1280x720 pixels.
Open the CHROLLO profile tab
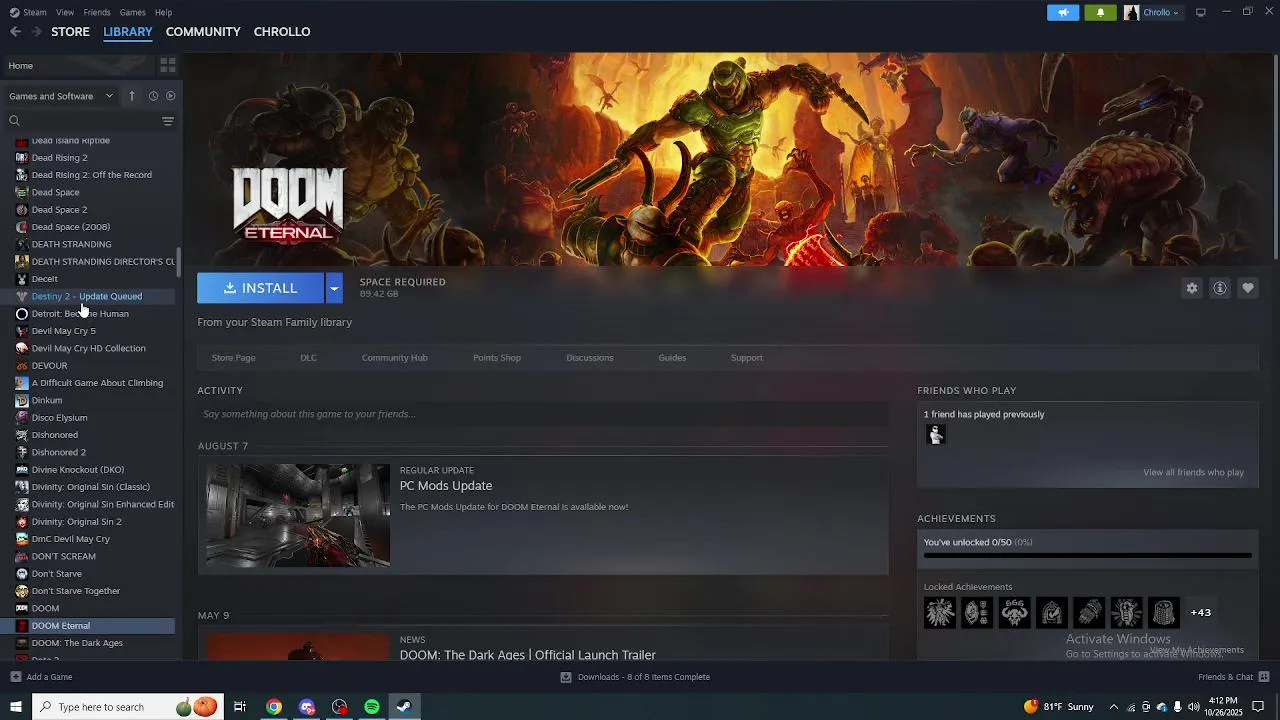tap(282, 32)
